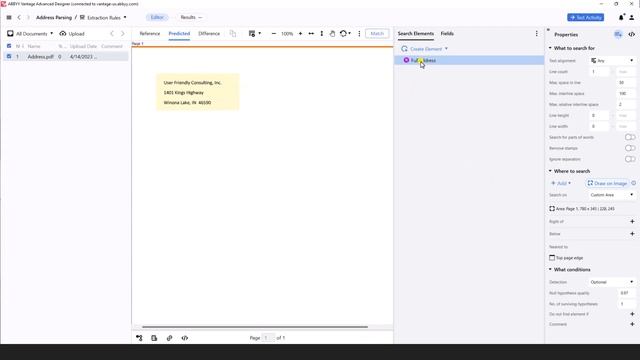Click the Match button

pos(377,33)
